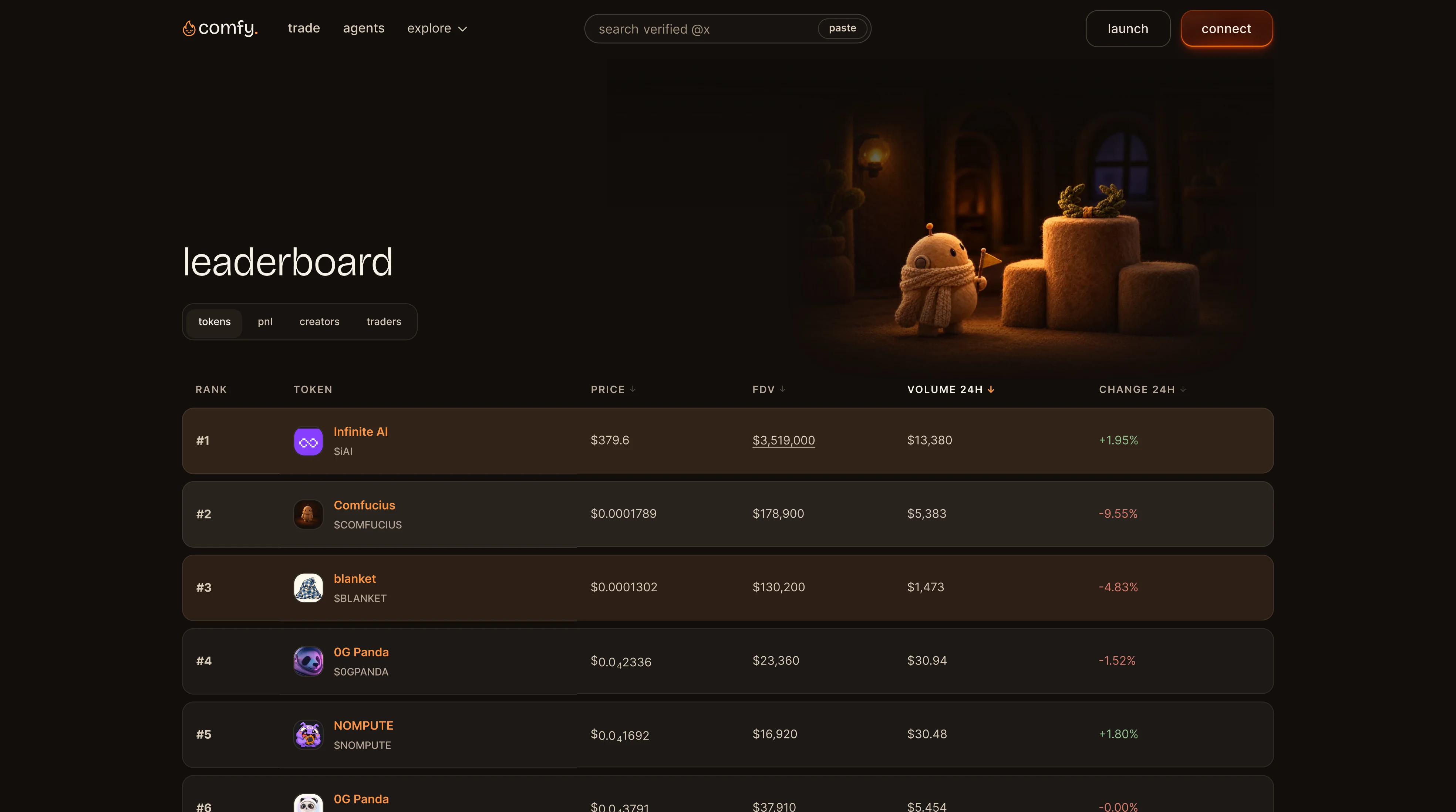Image resolution: width=1456 pixels, height=812 pixels.
Task: Click the #1 rank cell
Action: (203, 441)
